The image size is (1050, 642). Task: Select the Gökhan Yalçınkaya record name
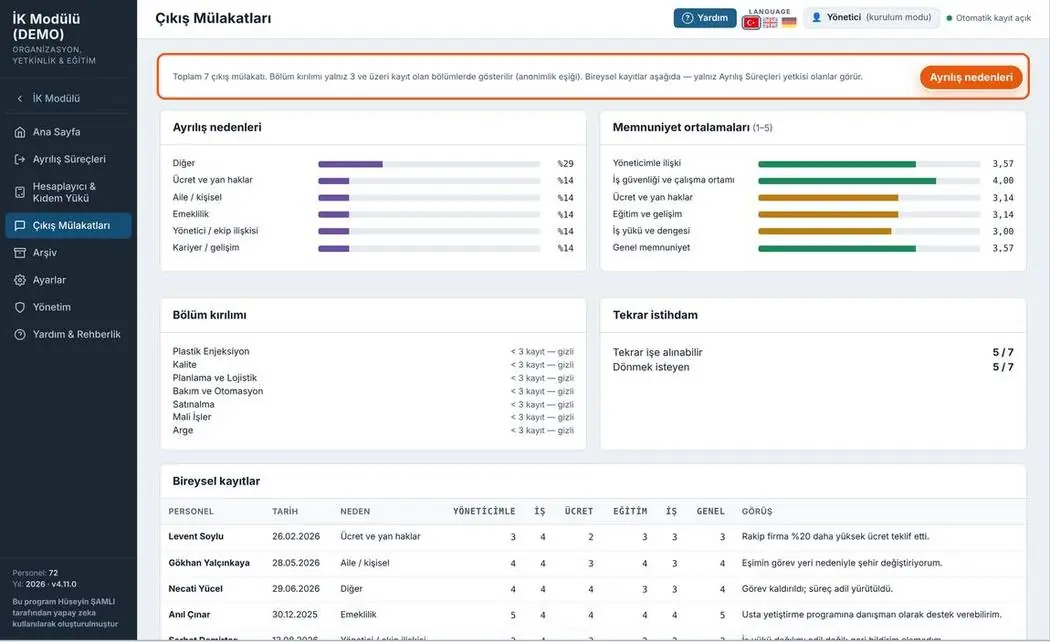coord(209,563)
